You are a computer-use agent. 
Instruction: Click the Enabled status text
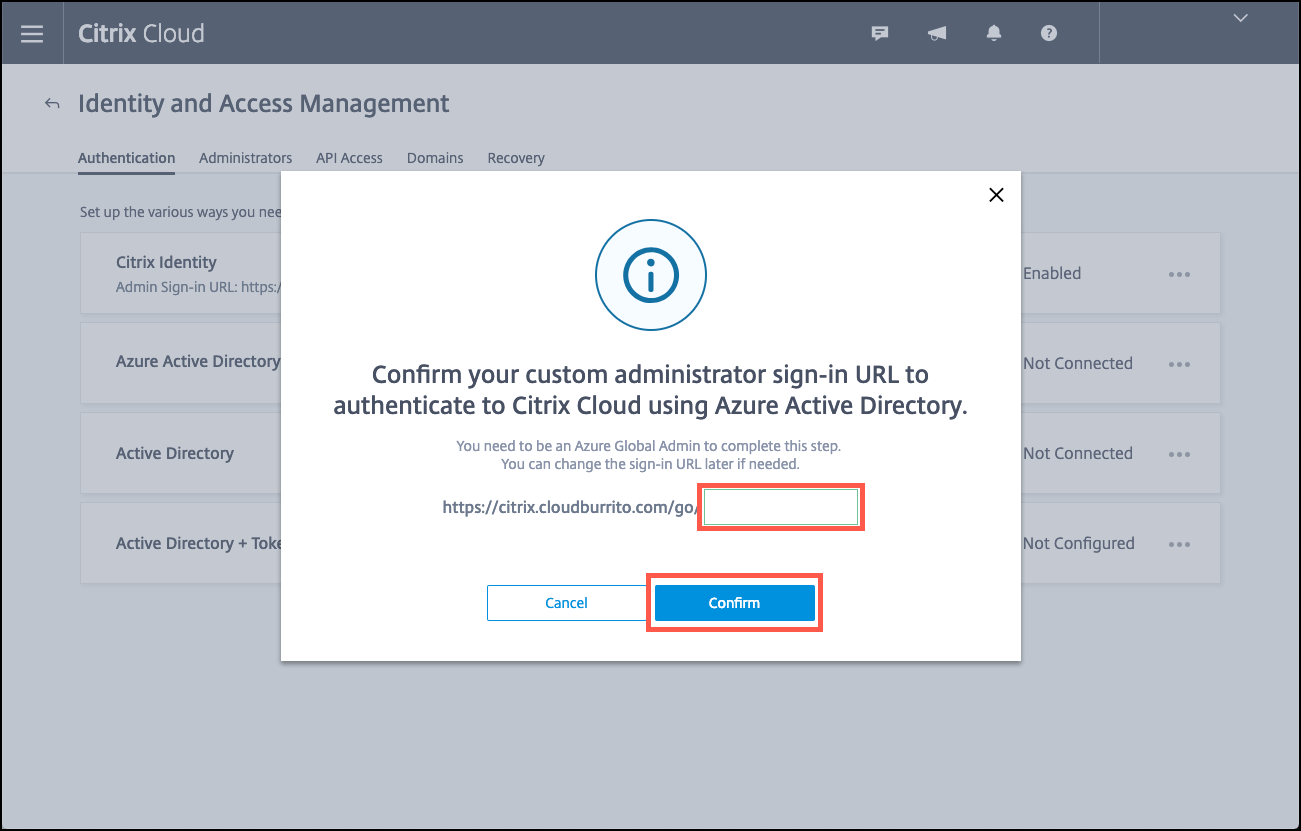tap(1052, 273)
